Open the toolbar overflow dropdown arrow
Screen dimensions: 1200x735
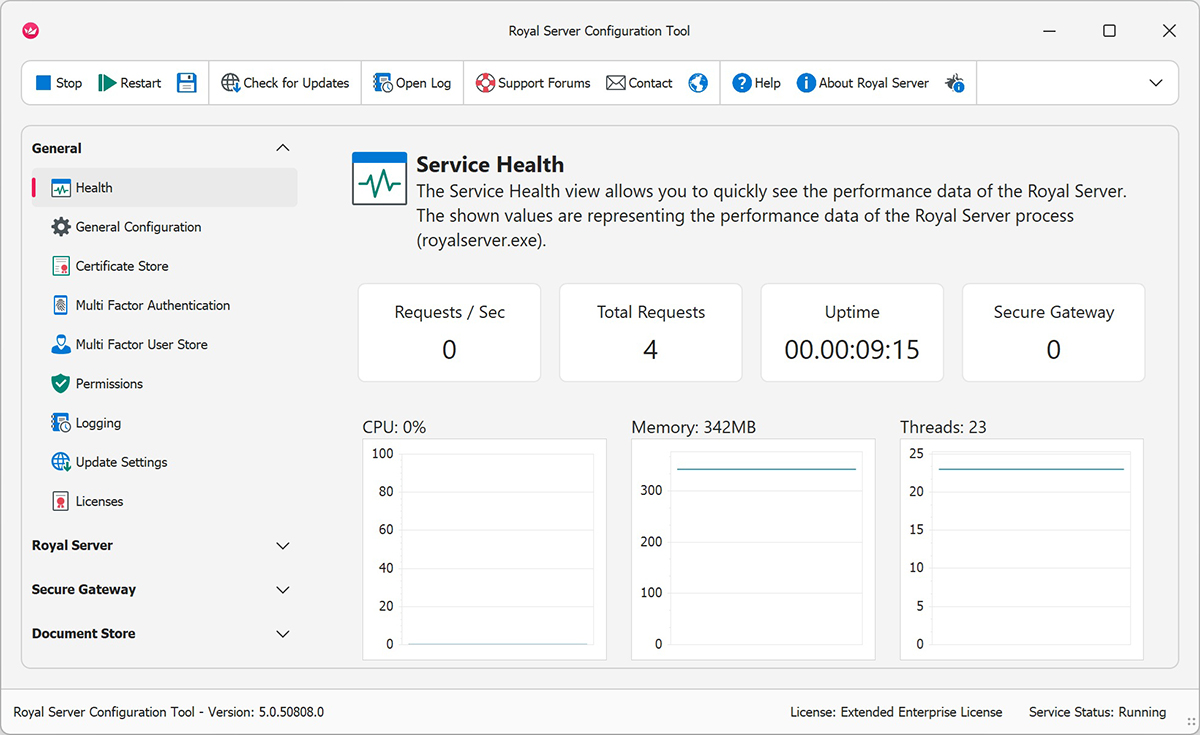pos(1156,83)
